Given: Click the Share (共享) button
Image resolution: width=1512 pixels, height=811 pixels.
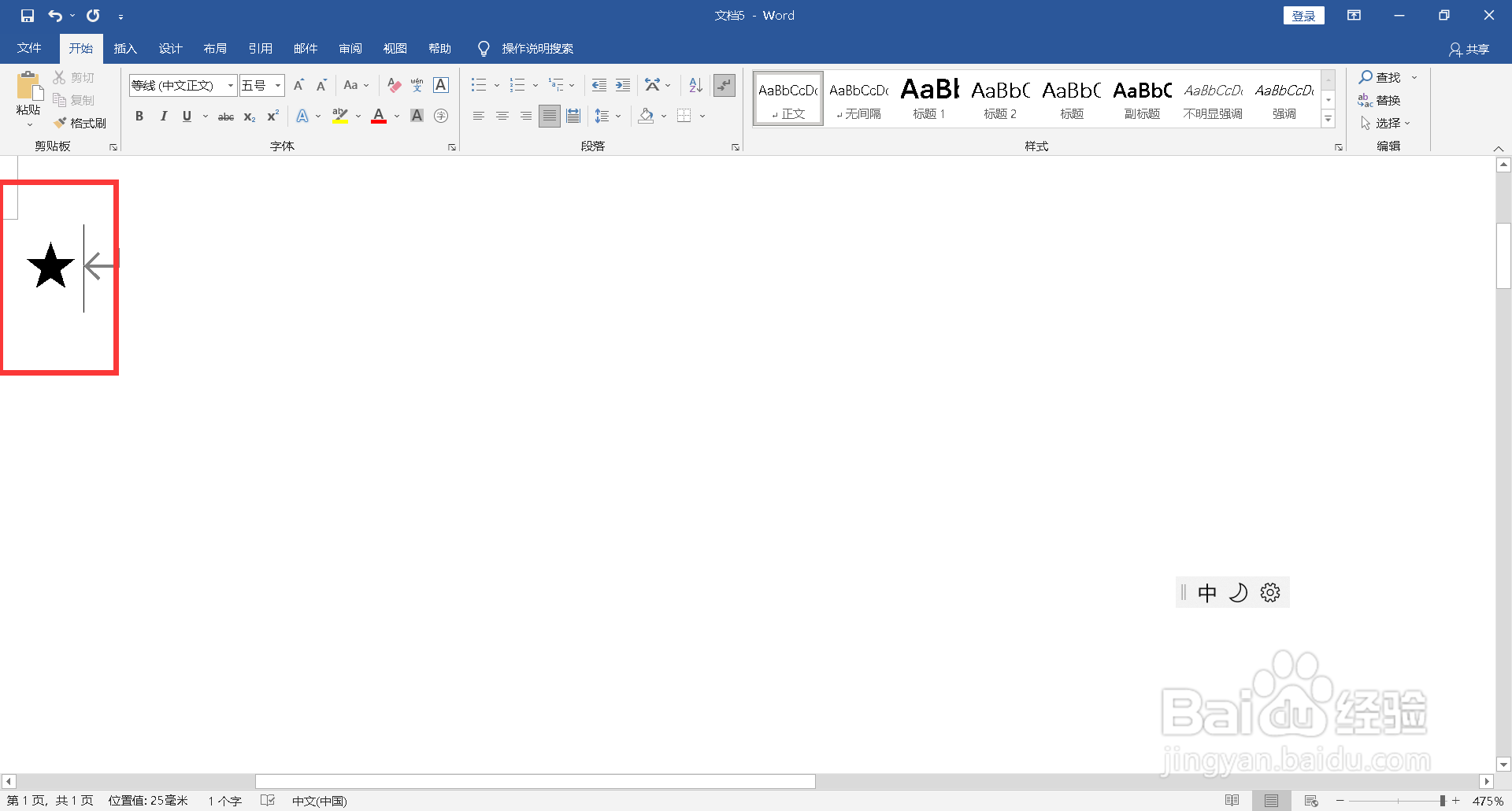Looking at the screenshot, I should [x=1469, y=50].
